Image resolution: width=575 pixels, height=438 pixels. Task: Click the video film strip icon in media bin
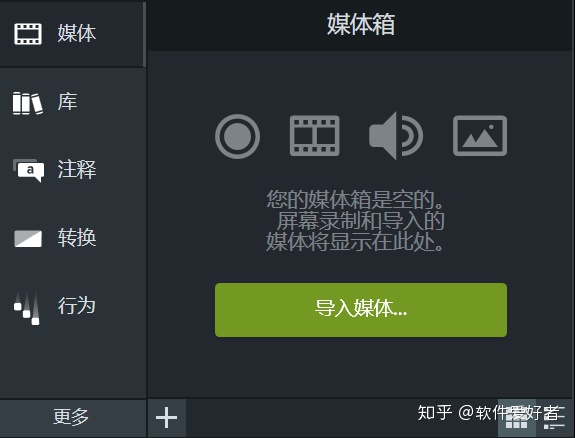tap(314, 136)
